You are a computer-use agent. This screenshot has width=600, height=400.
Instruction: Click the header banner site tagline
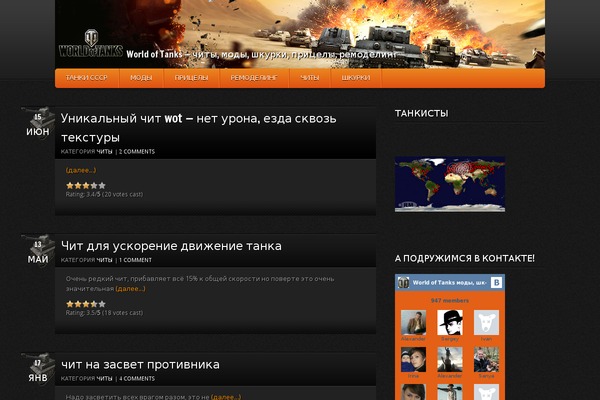[262, 54]
